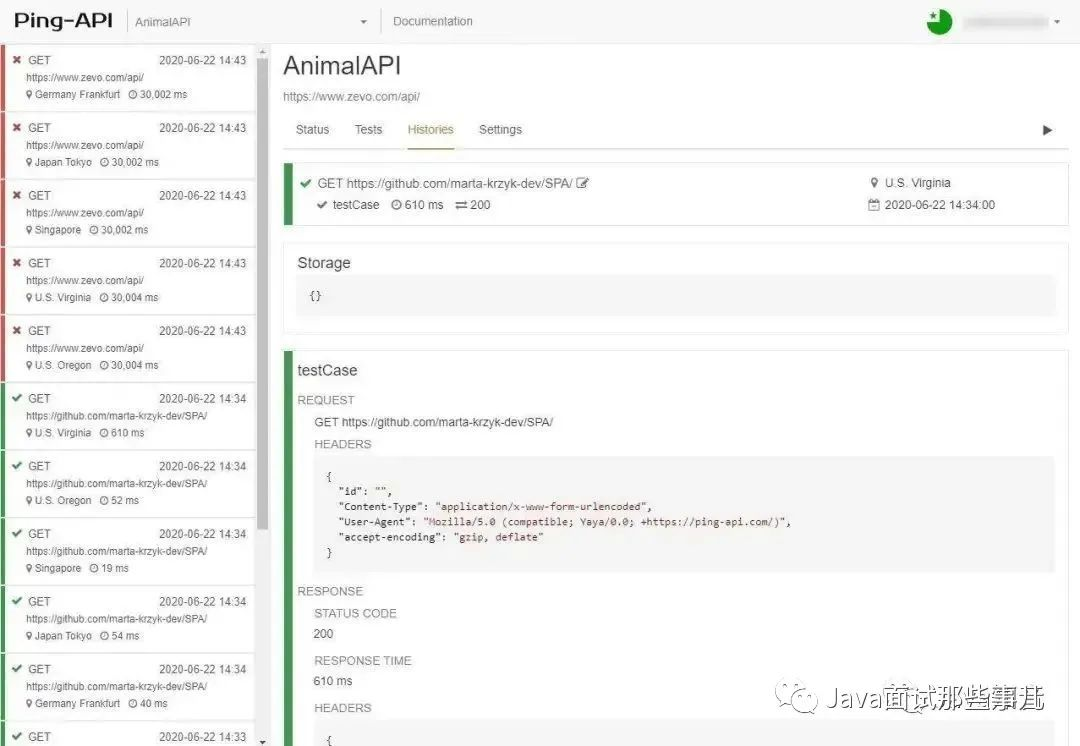This screenshot has height=746, width=1080.
Task: Open the Japan Tokyo 54 ms history entry
Action: click(x=129, y=618)
